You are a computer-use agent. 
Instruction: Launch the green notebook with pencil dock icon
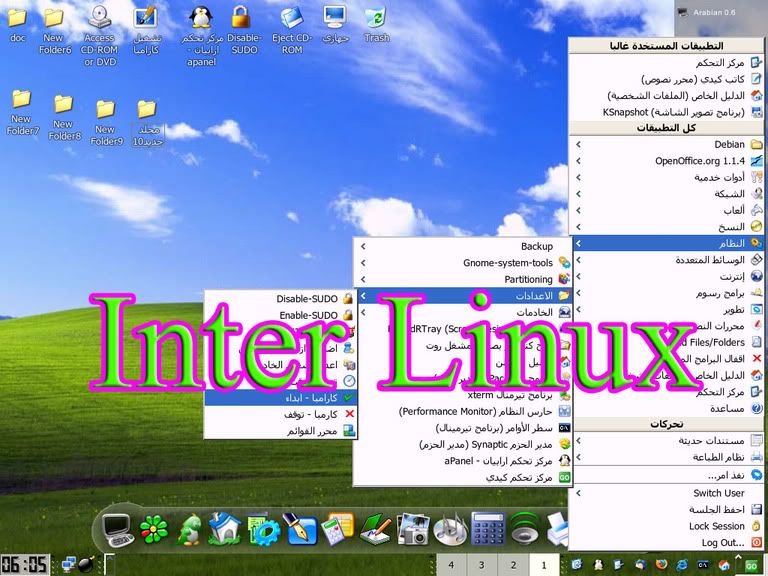[x=375, y=529]
